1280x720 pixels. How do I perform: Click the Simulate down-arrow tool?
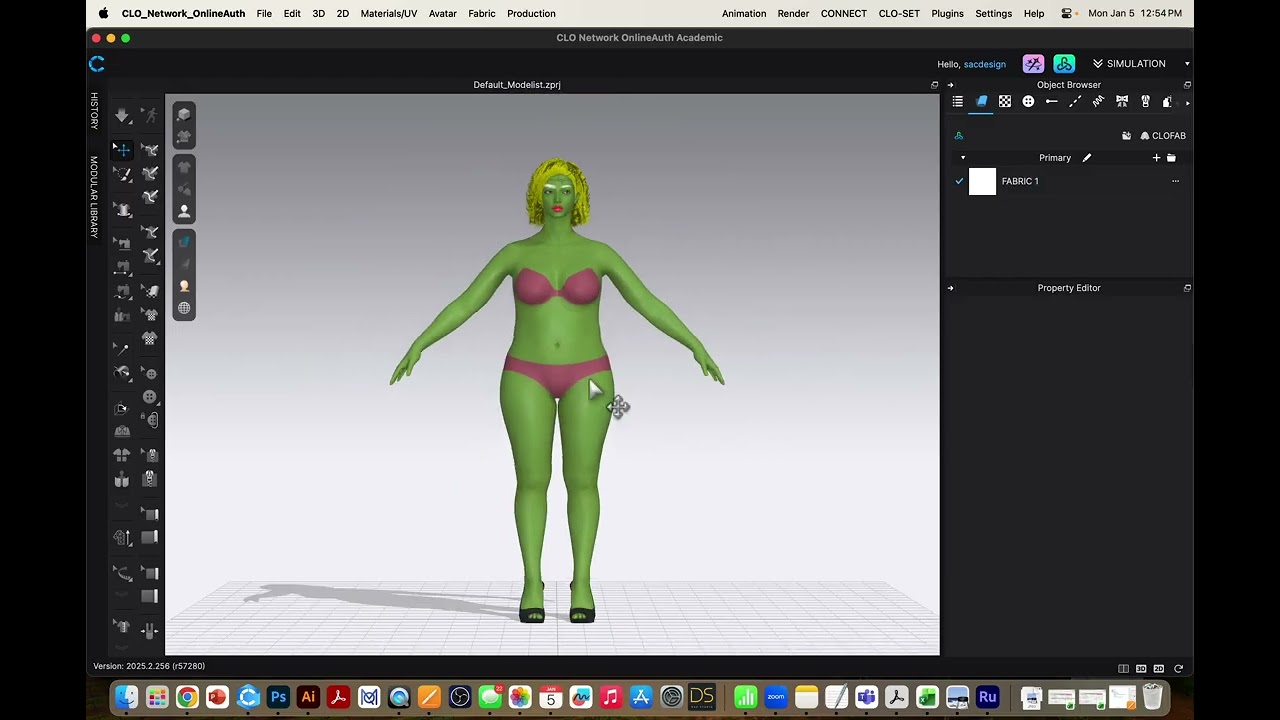122,116
